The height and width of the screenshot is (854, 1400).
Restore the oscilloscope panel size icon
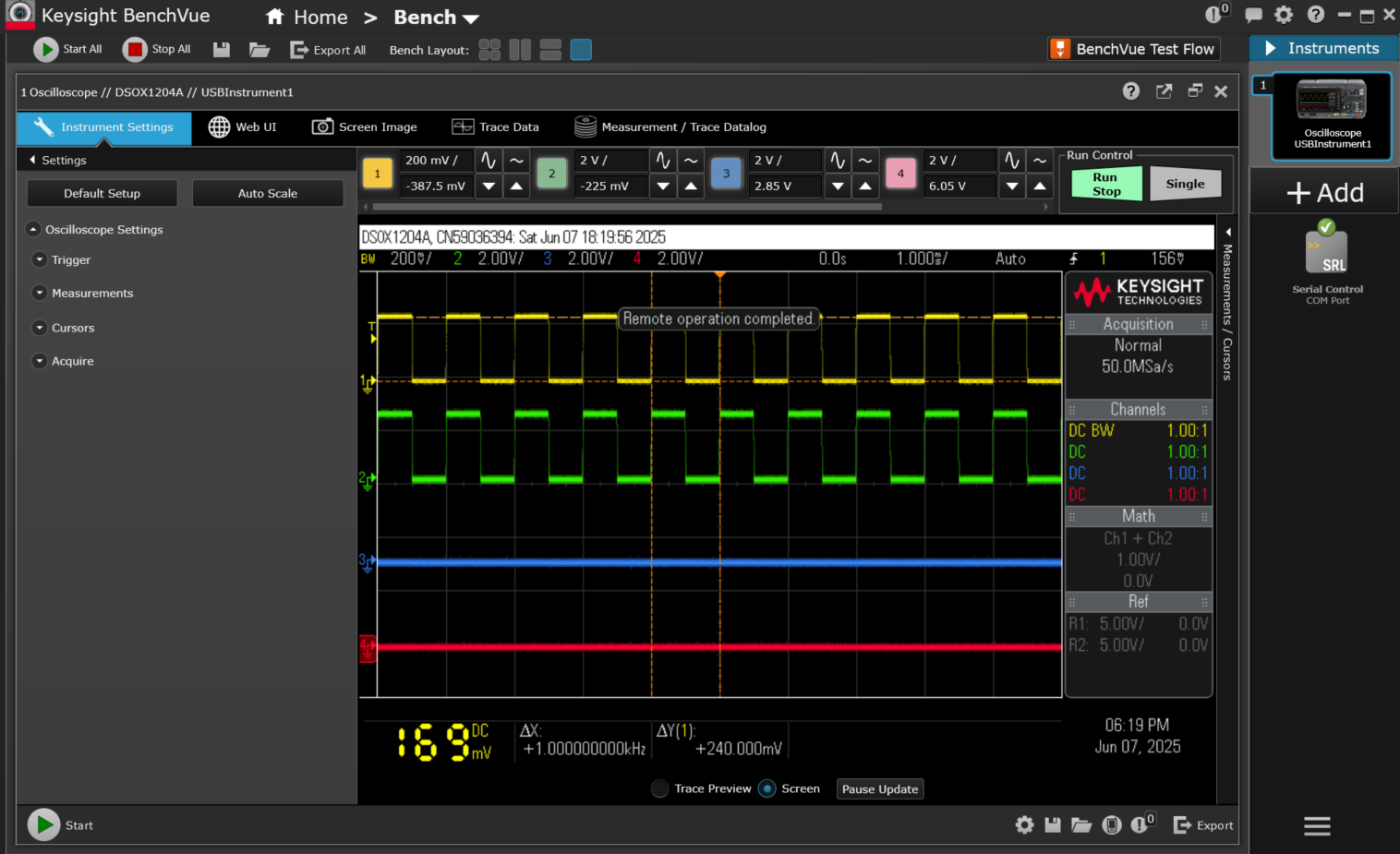(1195, 90)
